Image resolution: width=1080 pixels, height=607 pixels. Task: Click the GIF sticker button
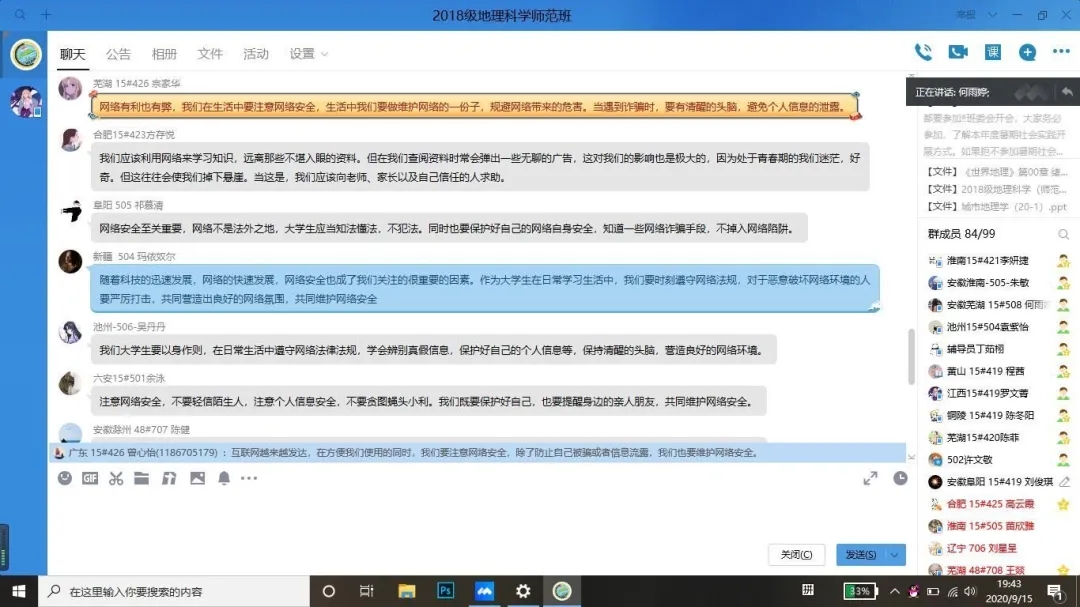coord(90,479)
